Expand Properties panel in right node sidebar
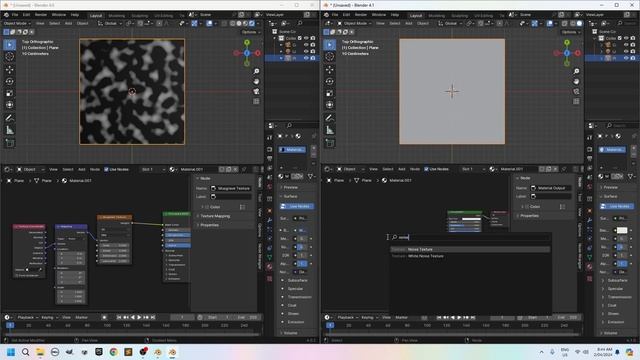 pos(529,216)
